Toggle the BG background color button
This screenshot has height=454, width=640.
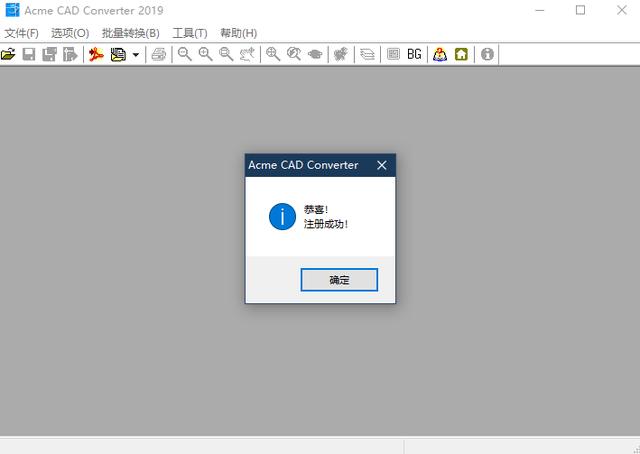tap(414, 54)
